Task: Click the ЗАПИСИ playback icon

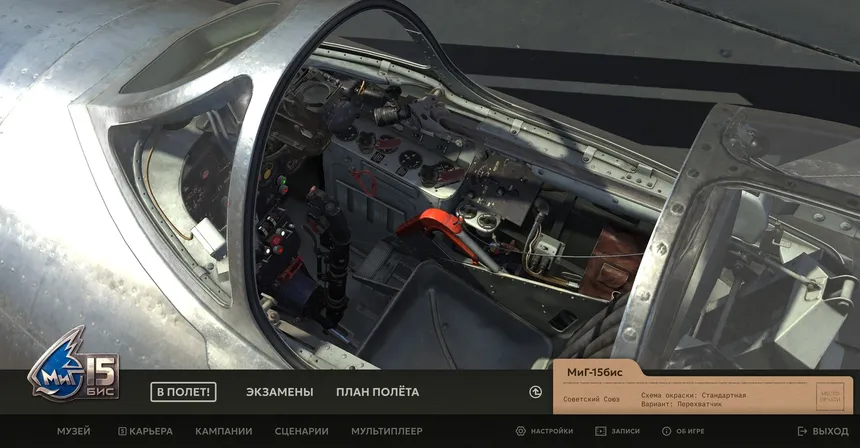Action: [x=600, y=431]
